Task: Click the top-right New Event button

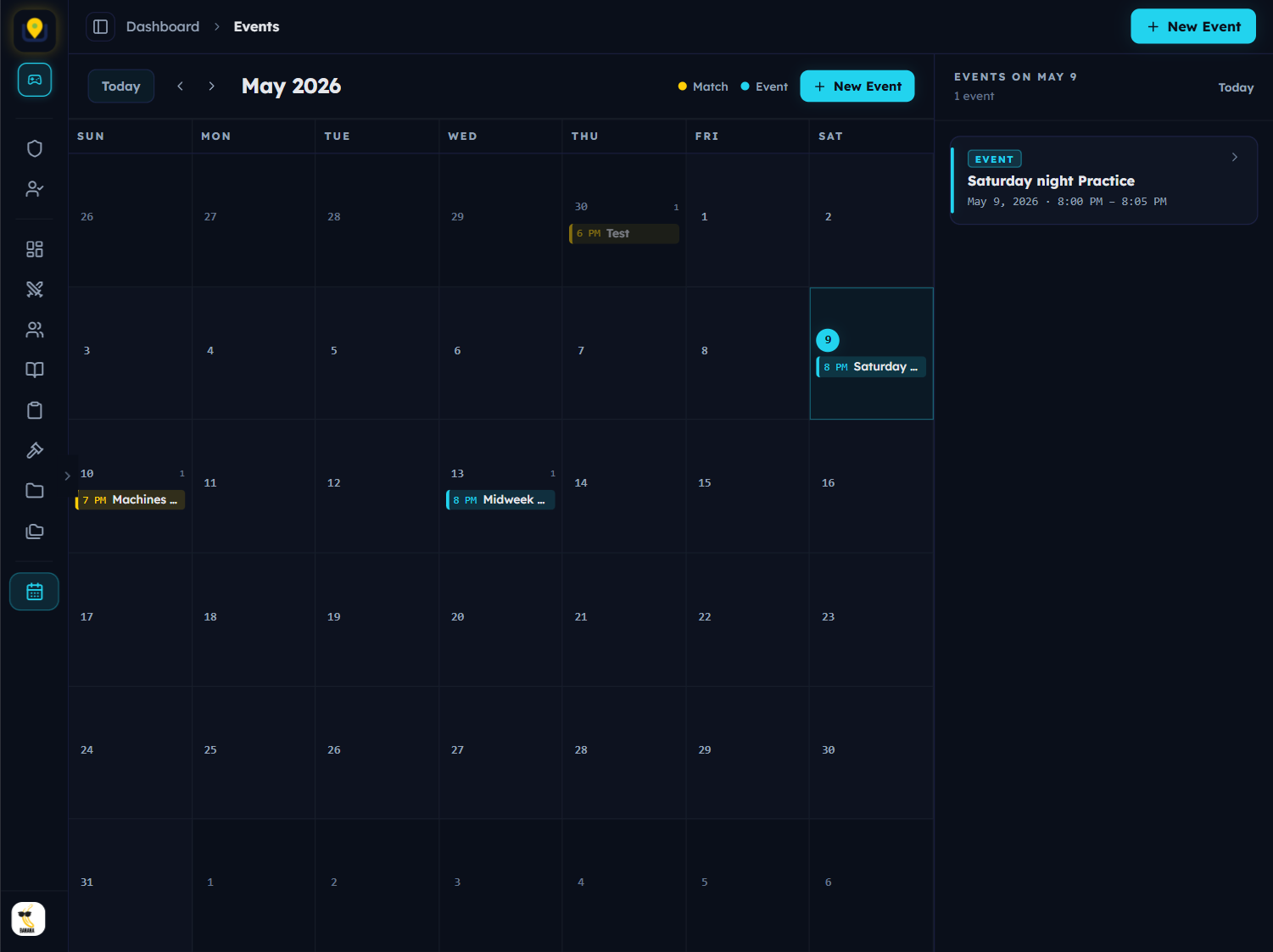Action: (1193, 26)
